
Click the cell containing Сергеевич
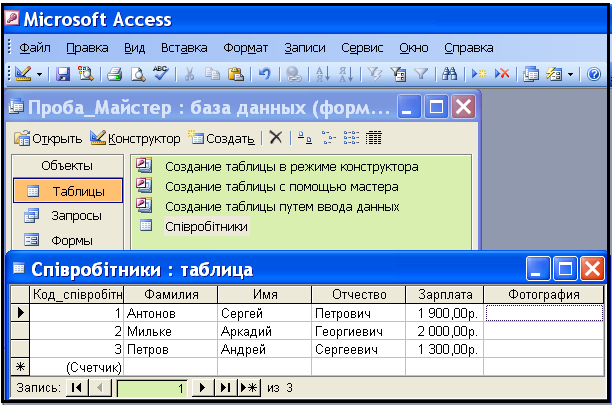click(x=358, y=349)
